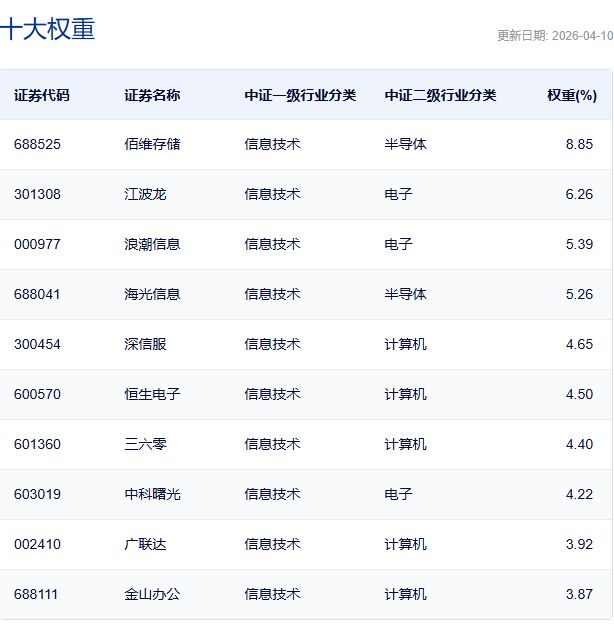Click 信息技术 in the 江波龙 row
Viewport: 614px width, 626px height.
tap(272, 194)
